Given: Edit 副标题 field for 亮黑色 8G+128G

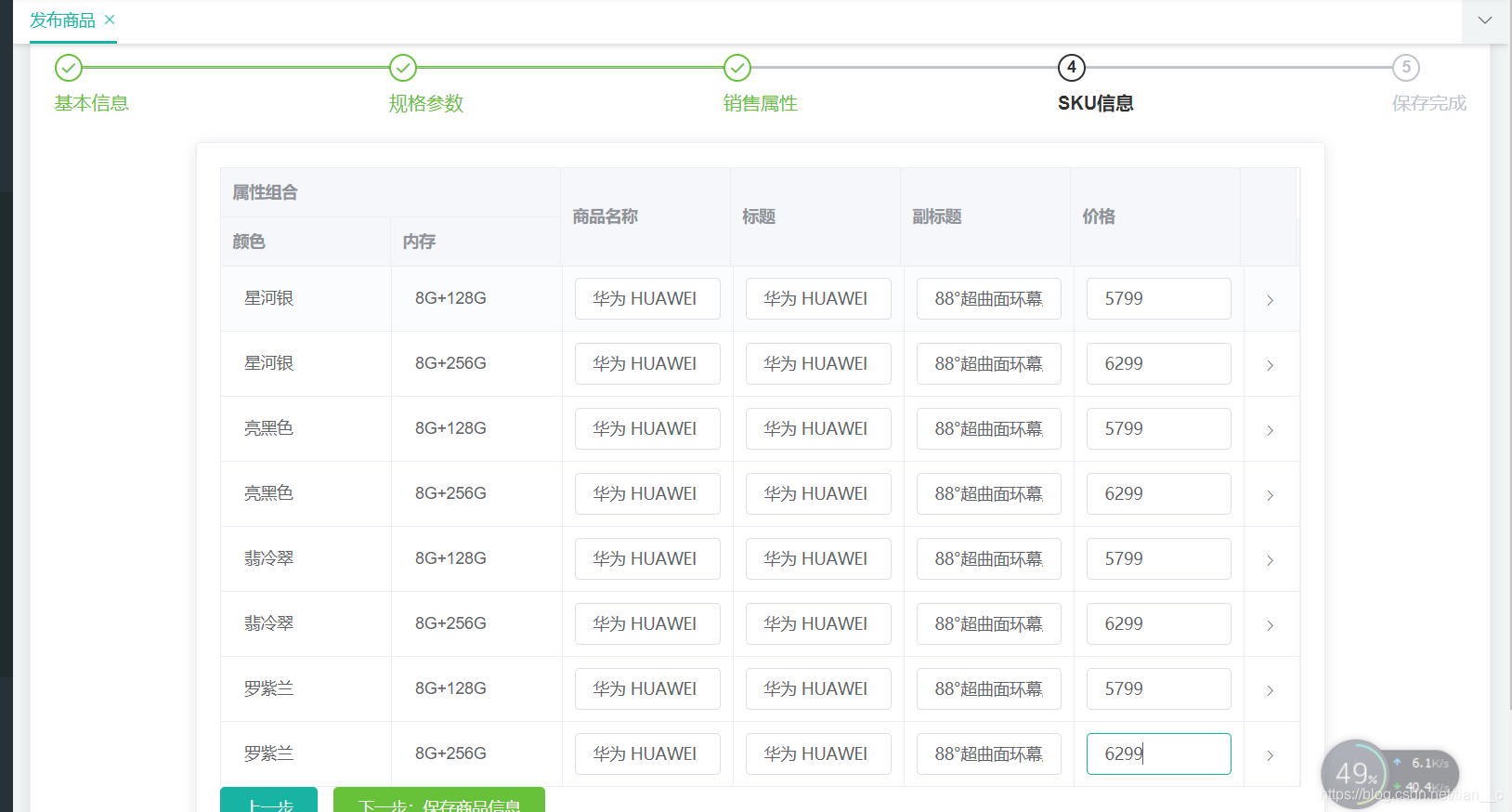Looking at the screenshot, I should point(989,428).
